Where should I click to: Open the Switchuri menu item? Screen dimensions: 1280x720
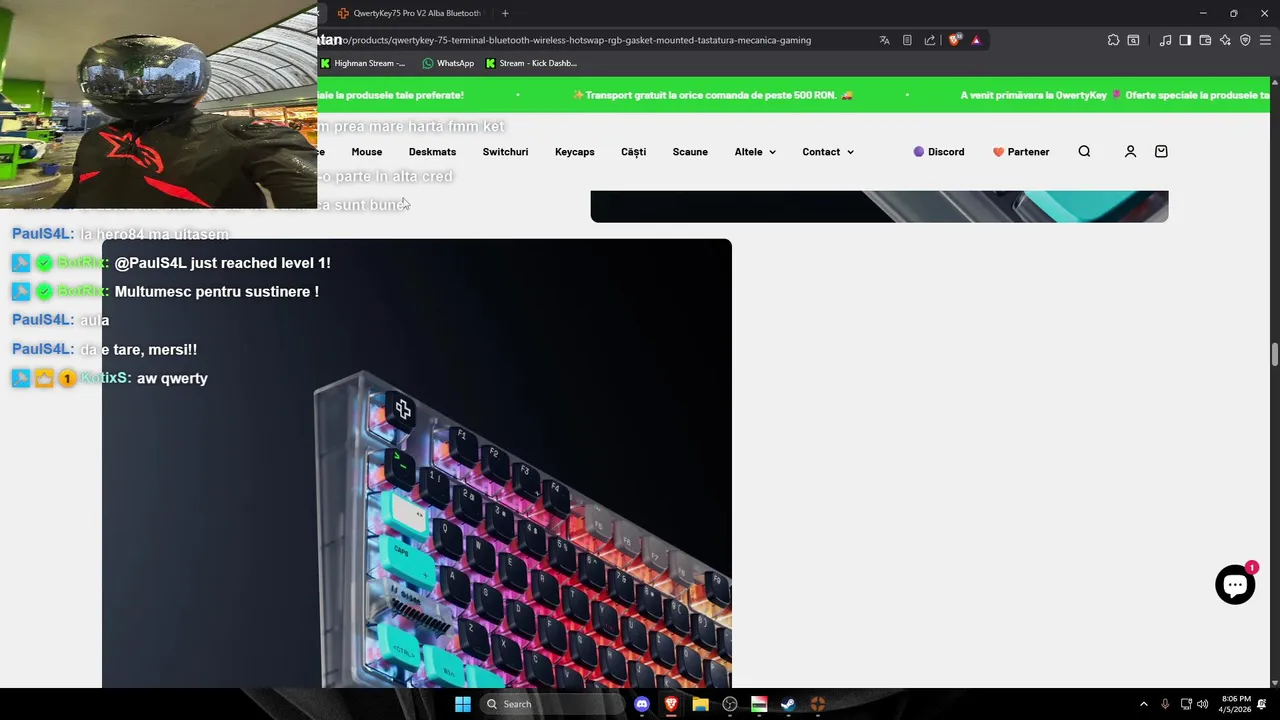click(x=505, y=152)
